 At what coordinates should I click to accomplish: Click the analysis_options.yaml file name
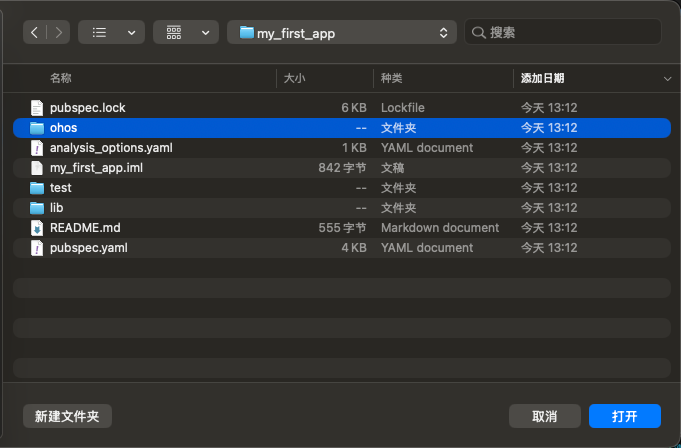point(111,148)
